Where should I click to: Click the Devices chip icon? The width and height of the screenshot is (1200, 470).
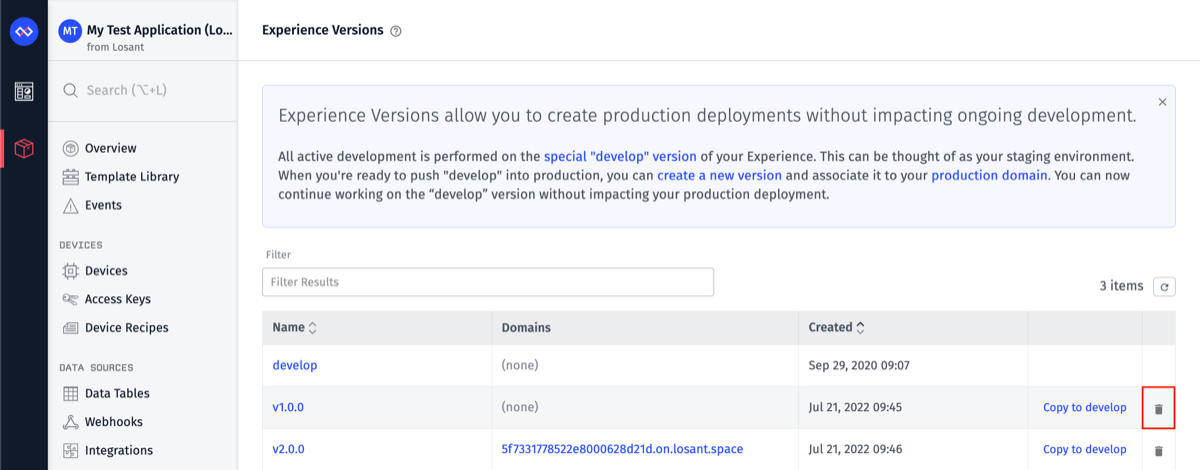[71, 271]
